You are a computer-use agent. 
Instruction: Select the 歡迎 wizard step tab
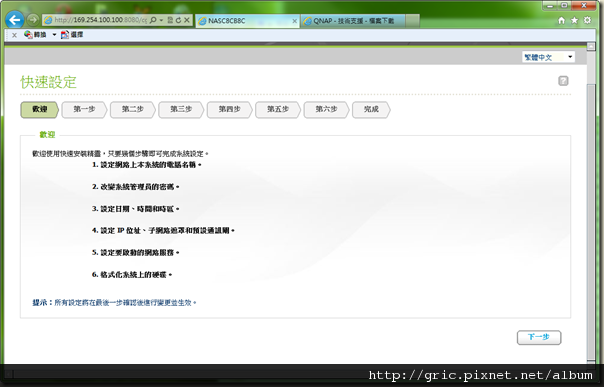[x=39, y=110]
